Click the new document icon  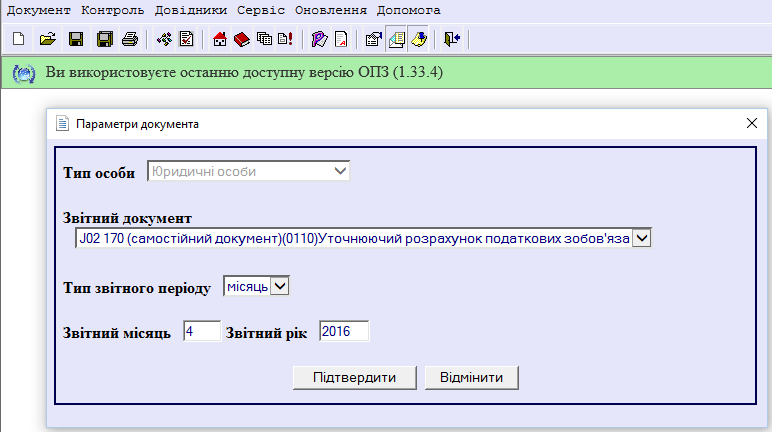click(17, 40)
